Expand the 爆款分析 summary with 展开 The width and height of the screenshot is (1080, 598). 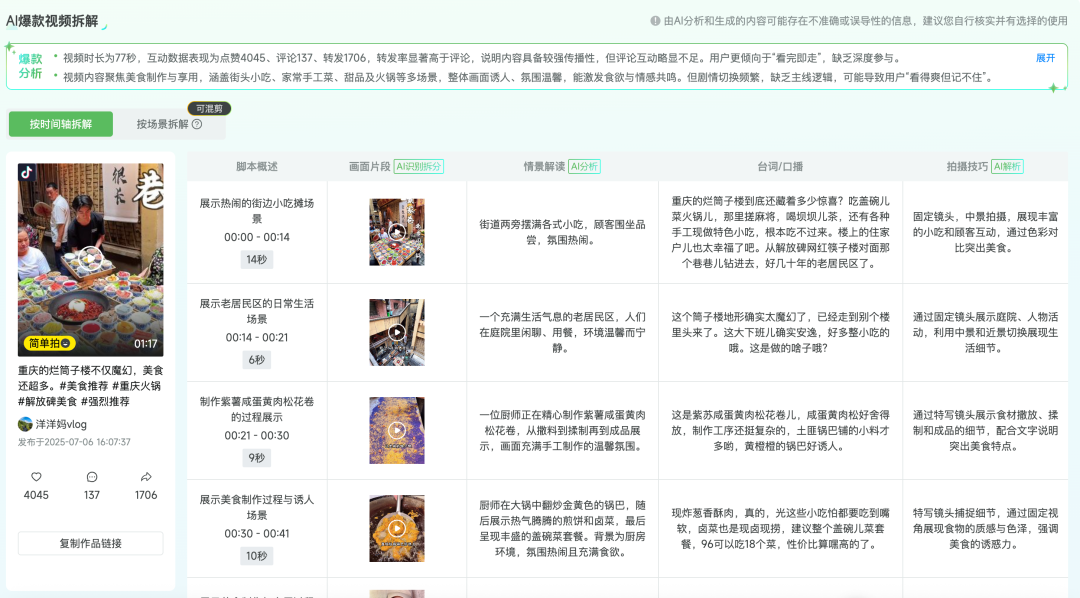click(1045, 58)
